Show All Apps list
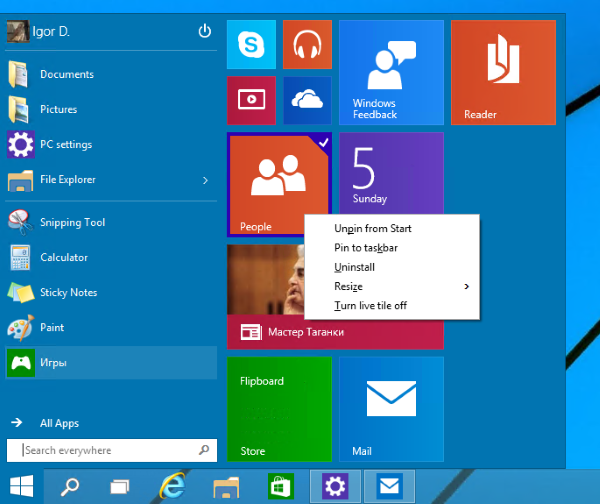Screen dimensions: 600x504 (x=59, y=423)
